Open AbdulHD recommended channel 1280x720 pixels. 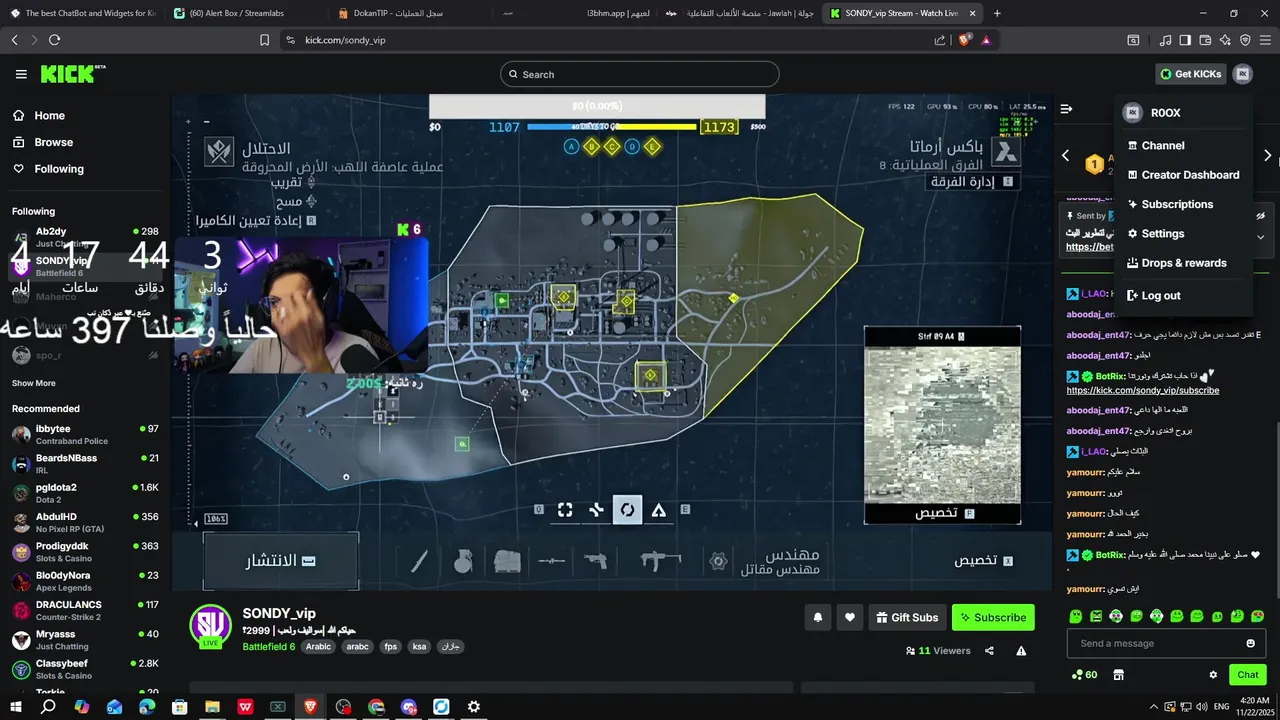pyautogui.click(x=85, y=523)
